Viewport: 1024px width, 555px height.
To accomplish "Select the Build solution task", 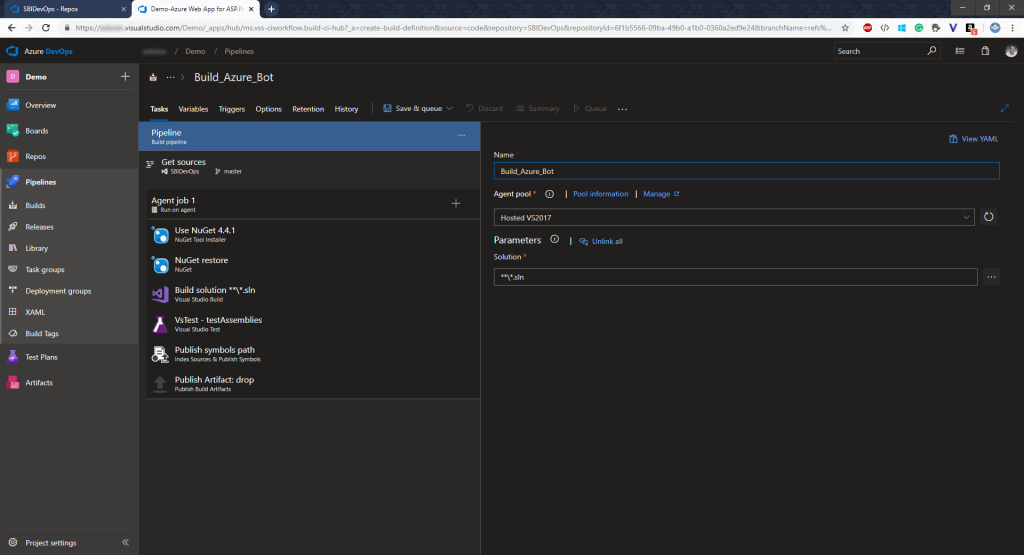I will pyautogui.click(x=313, y=294).
